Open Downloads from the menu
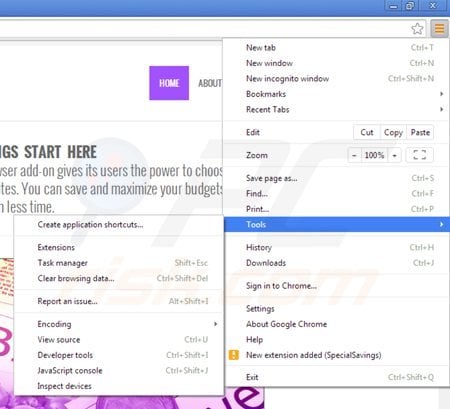 (337, 263)
